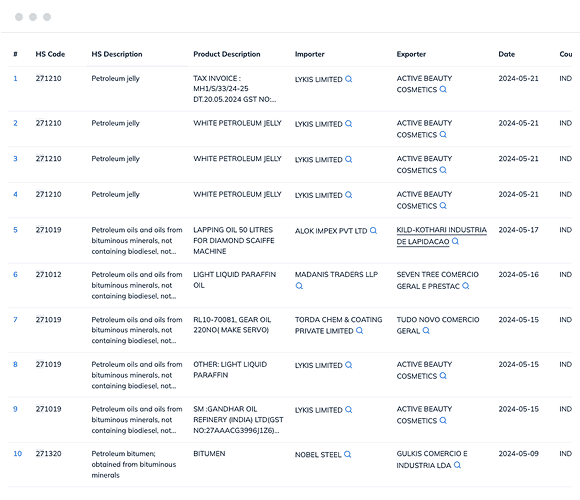This screenshot has width=580, height=500.
Task: Click OTHER: LIGHT LIQUID PARAFFIN description
Action: [230, 369]
